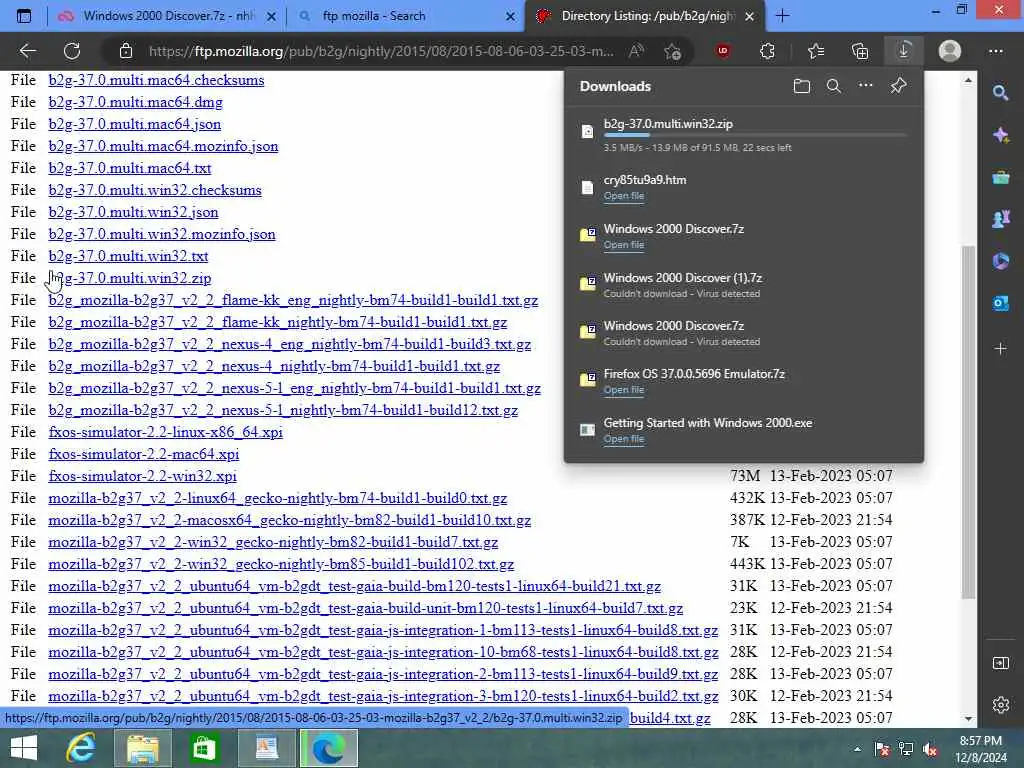Viewport: 1024px width, 768px height.
Task: Open File Explorer from taskbar
Action: tap(142, 748)
